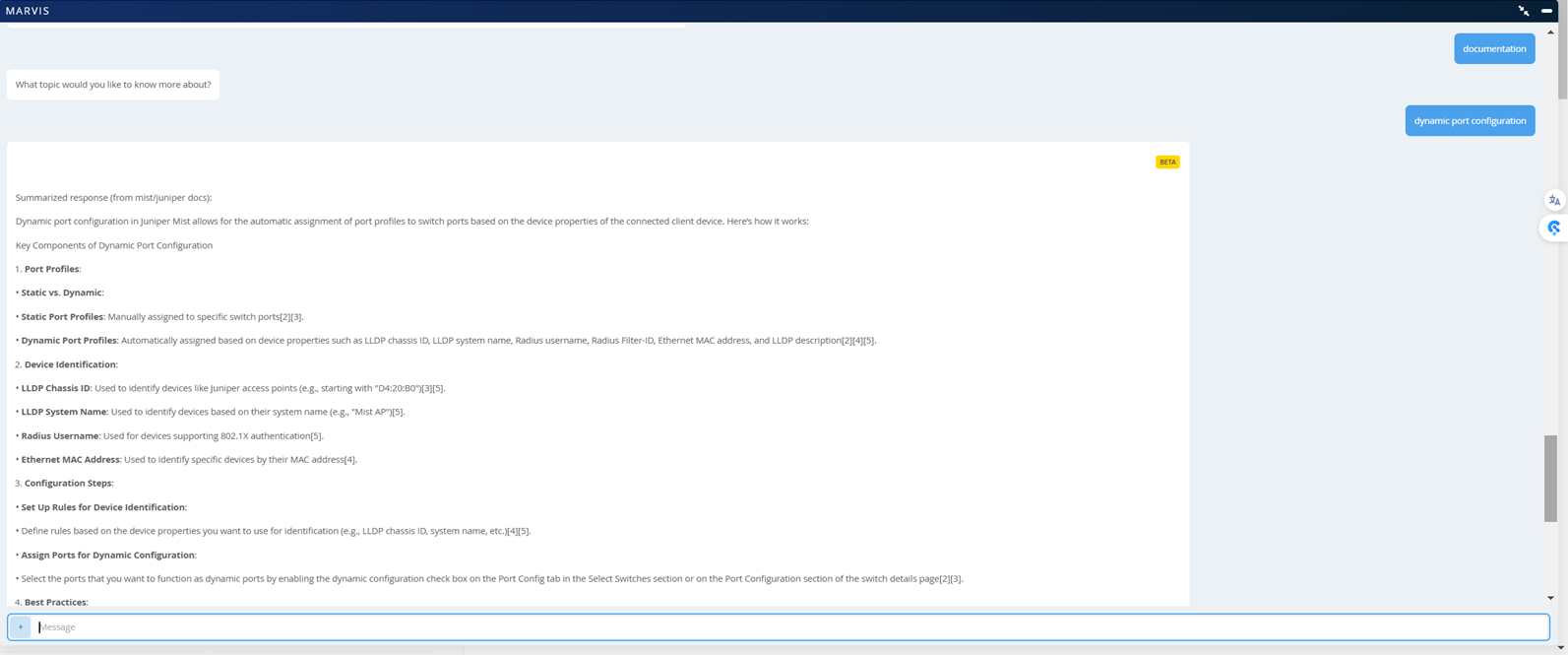Focus the Message input field

click(x=787, y=626)
